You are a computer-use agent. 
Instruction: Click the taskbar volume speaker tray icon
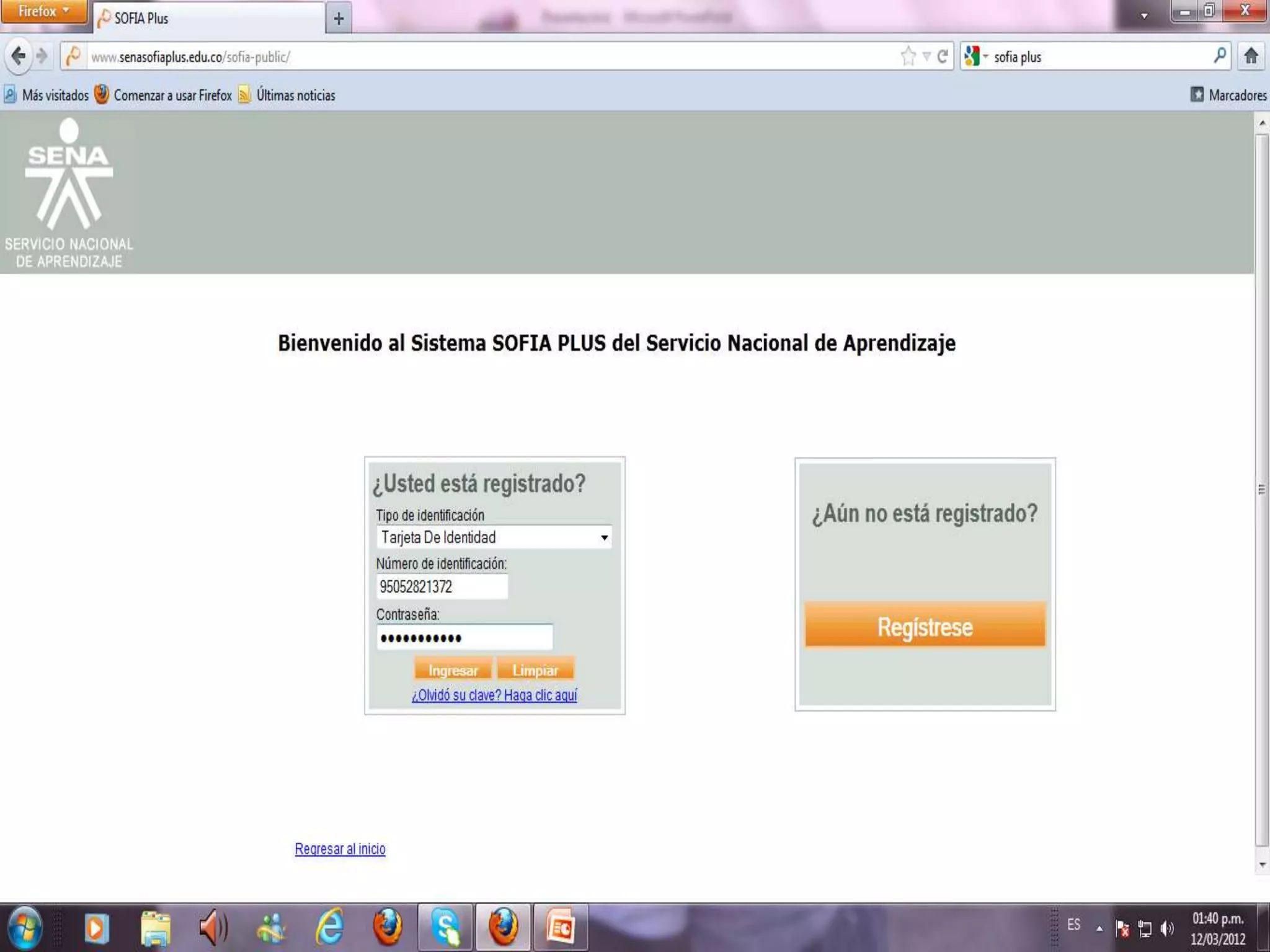point(1167,928)
